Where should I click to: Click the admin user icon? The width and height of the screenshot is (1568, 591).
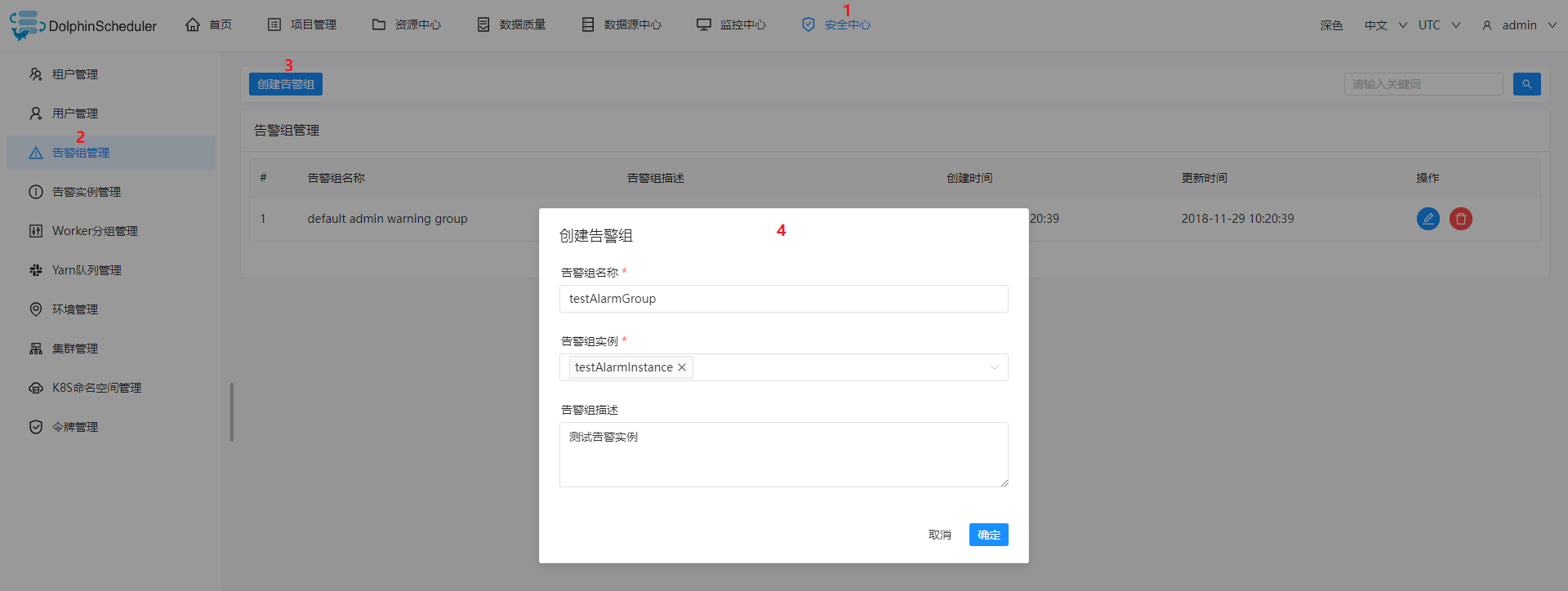pyautogui.click(x=1487, y=25)
